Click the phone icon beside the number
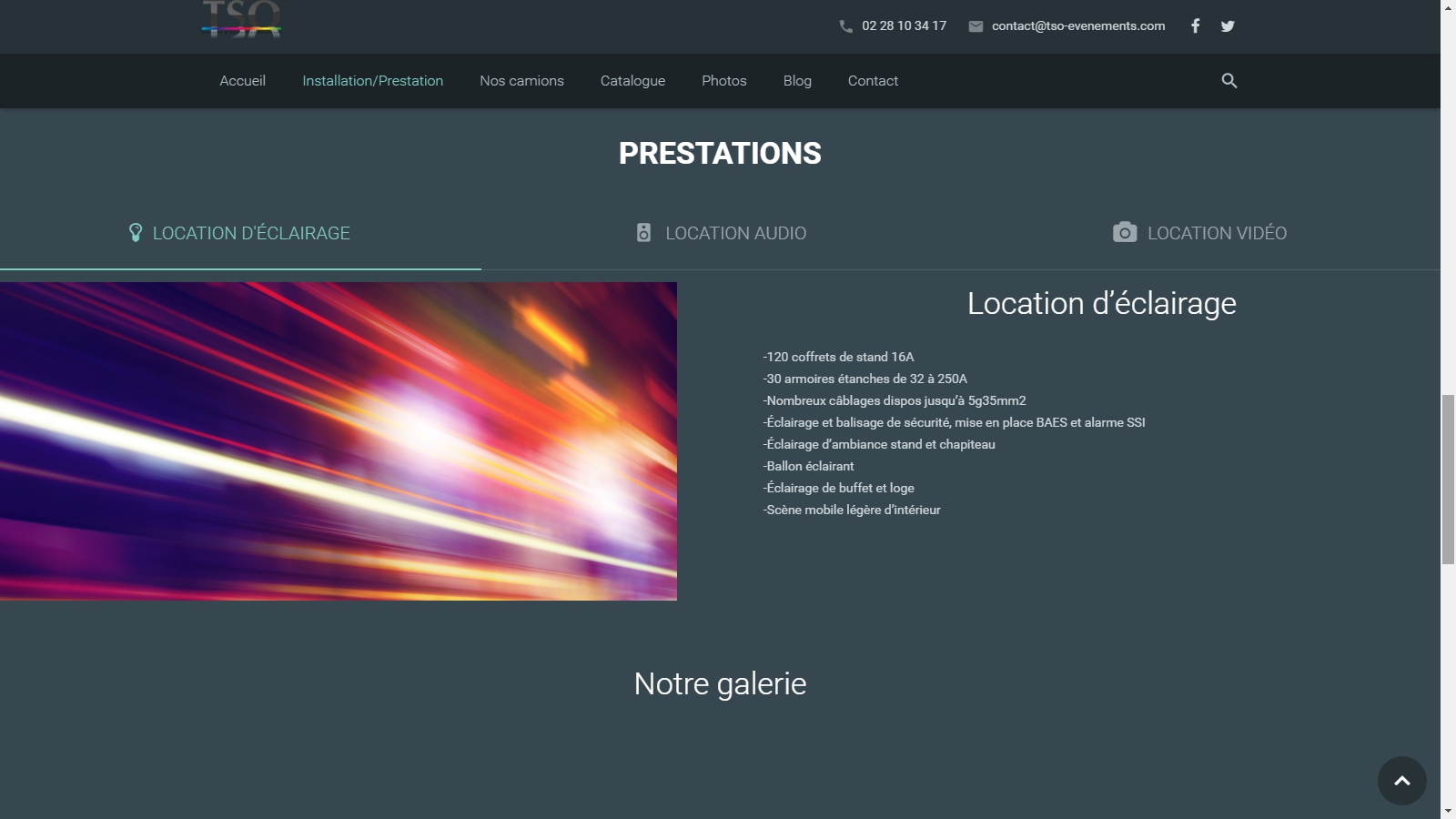1456x819 pixels. [x=845, y=26]
